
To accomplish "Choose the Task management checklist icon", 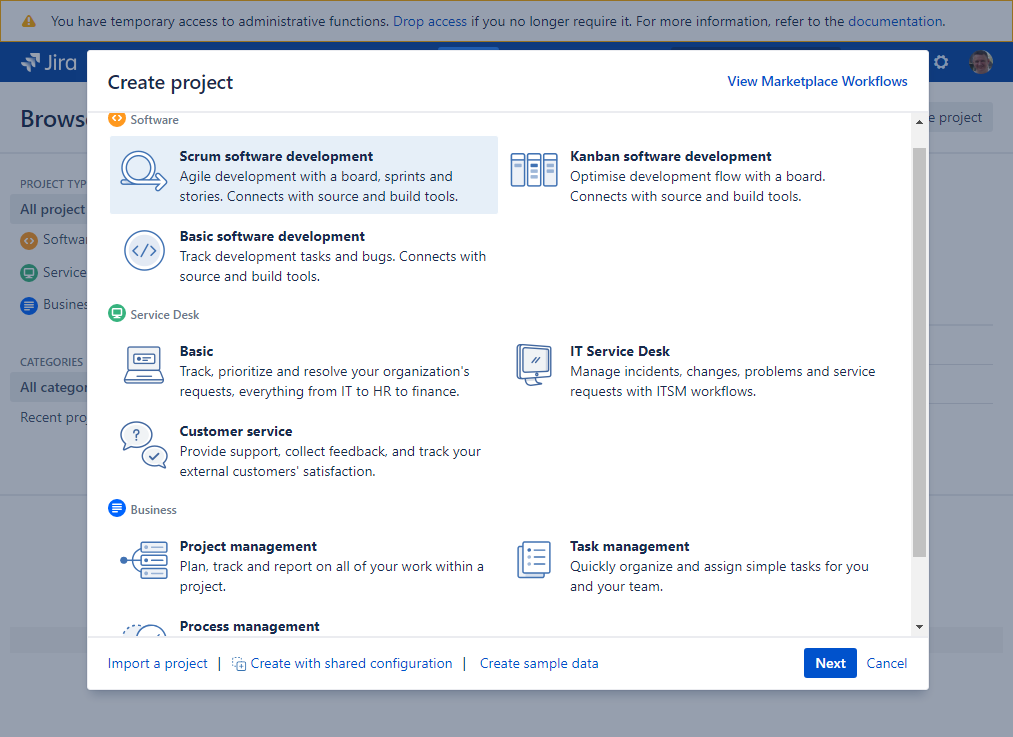I will pos(534,559).
